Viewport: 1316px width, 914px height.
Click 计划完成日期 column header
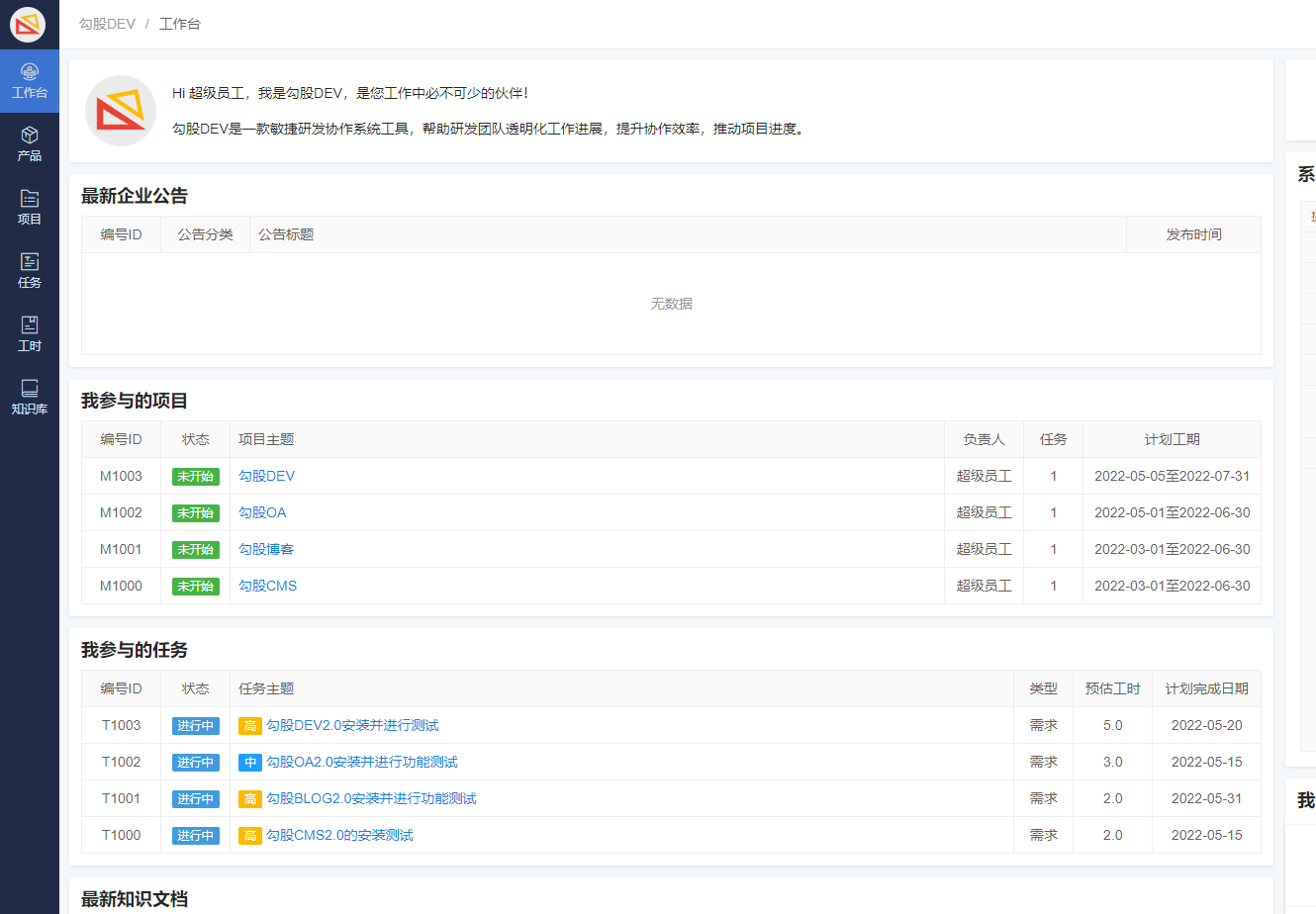tap(1206, 688)
